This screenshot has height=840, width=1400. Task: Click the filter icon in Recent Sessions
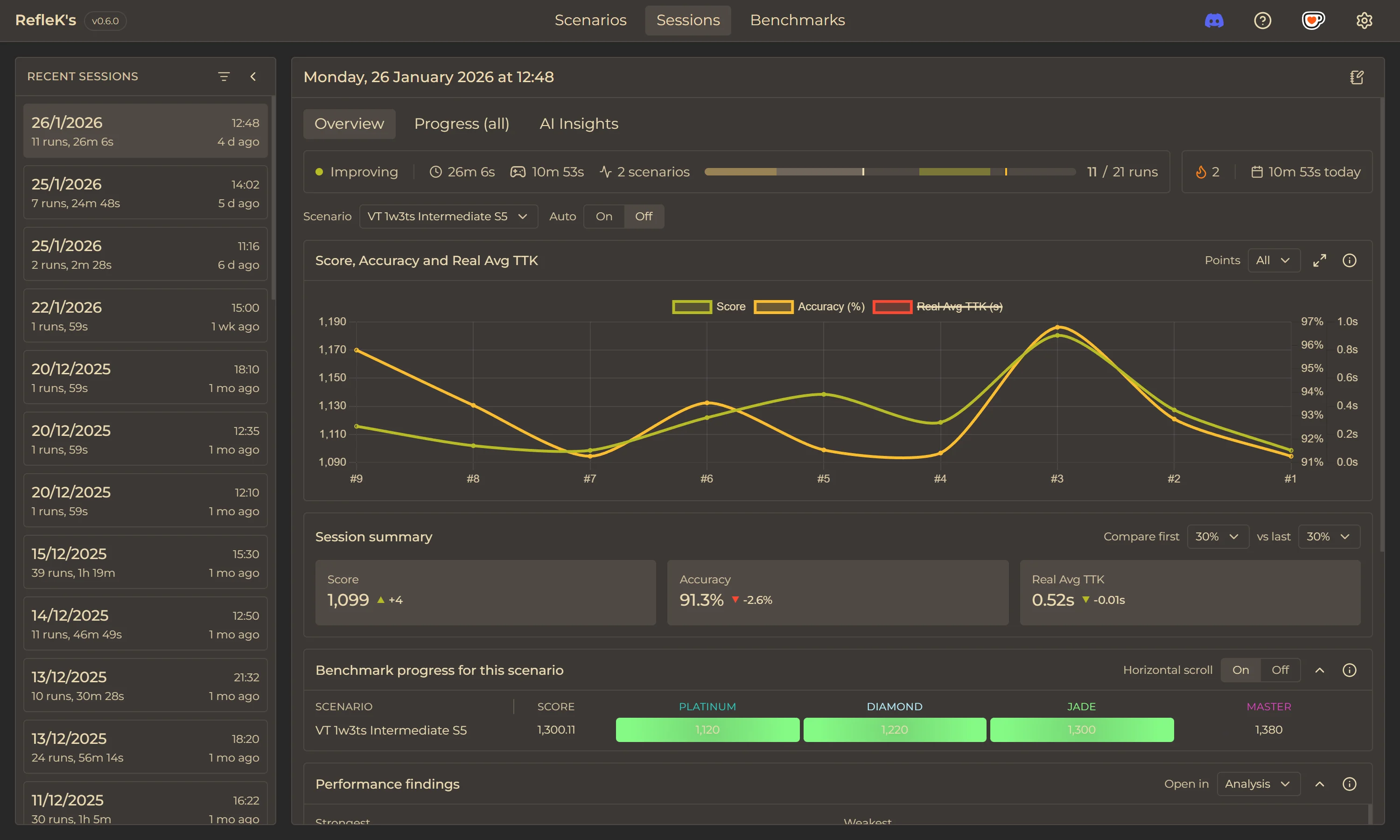[x=224, y=76]
